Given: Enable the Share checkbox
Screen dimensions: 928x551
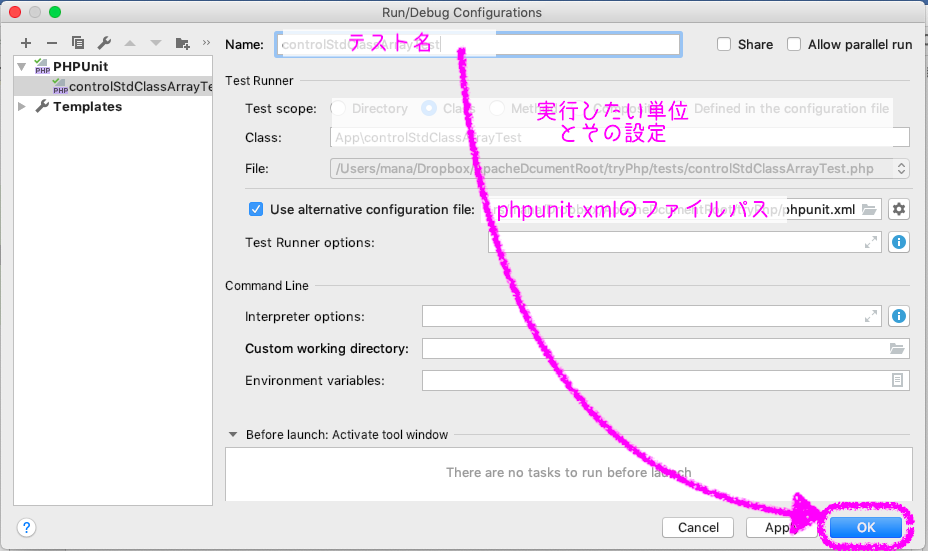Looking at the screenshot, I should [x=724, y=44].
